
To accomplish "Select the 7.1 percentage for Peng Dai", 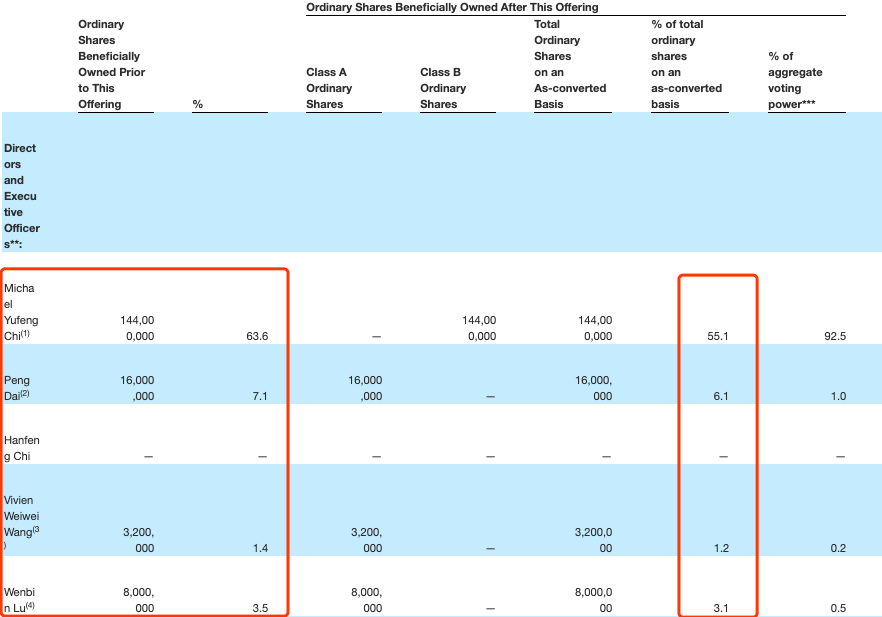I will pyautogui.click(x=260, y=396).
